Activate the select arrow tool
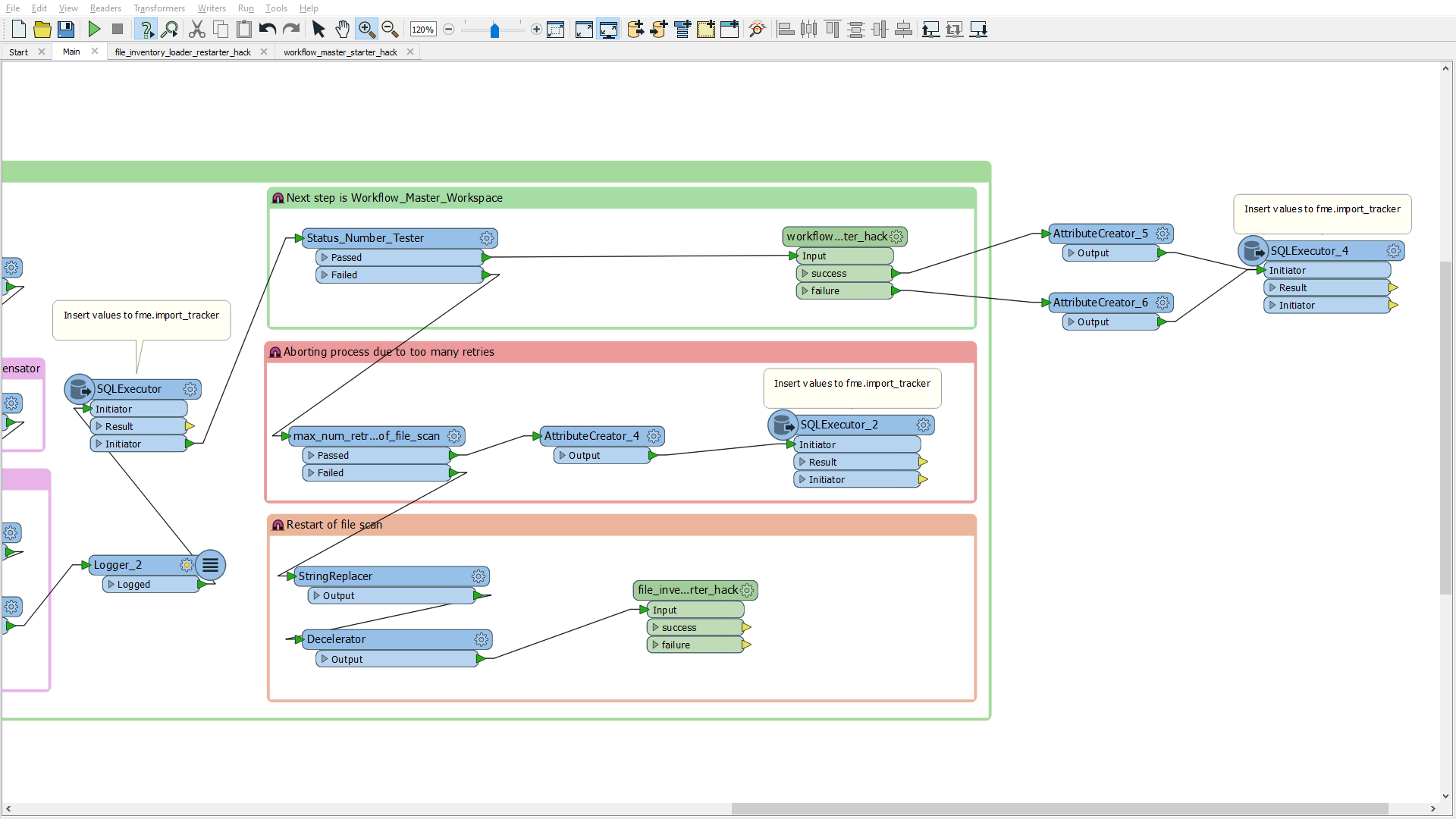 [x=318, y=30]
